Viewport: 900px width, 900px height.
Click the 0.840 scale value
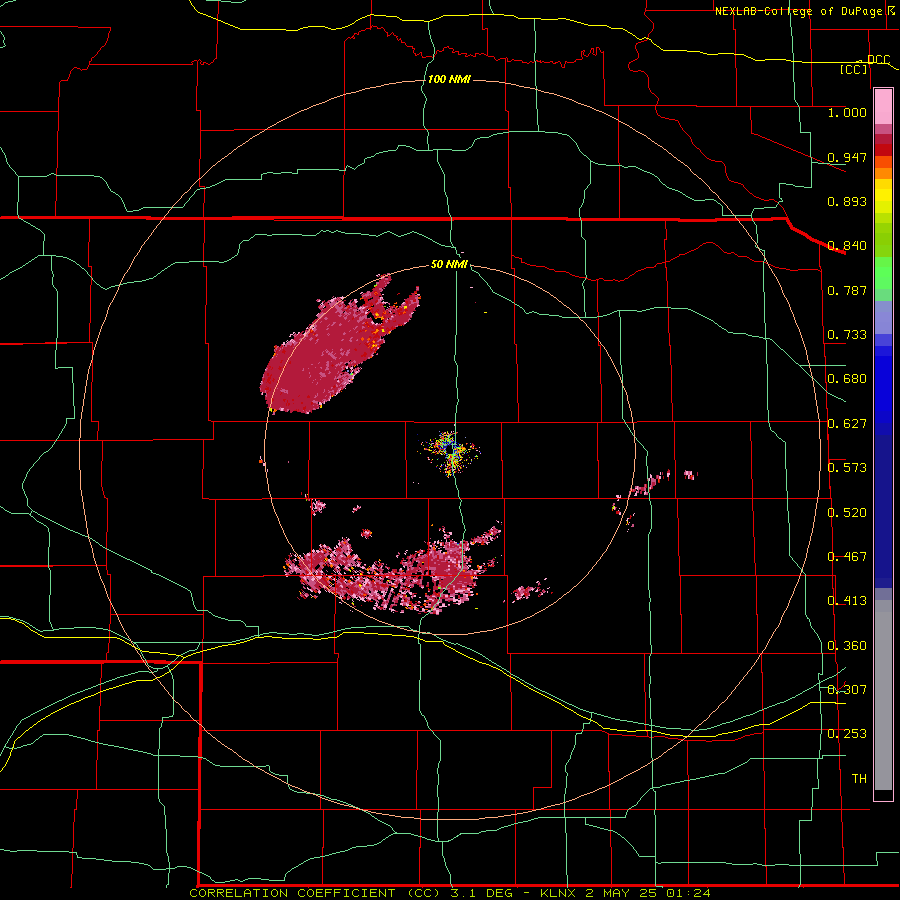pos(847,245)
